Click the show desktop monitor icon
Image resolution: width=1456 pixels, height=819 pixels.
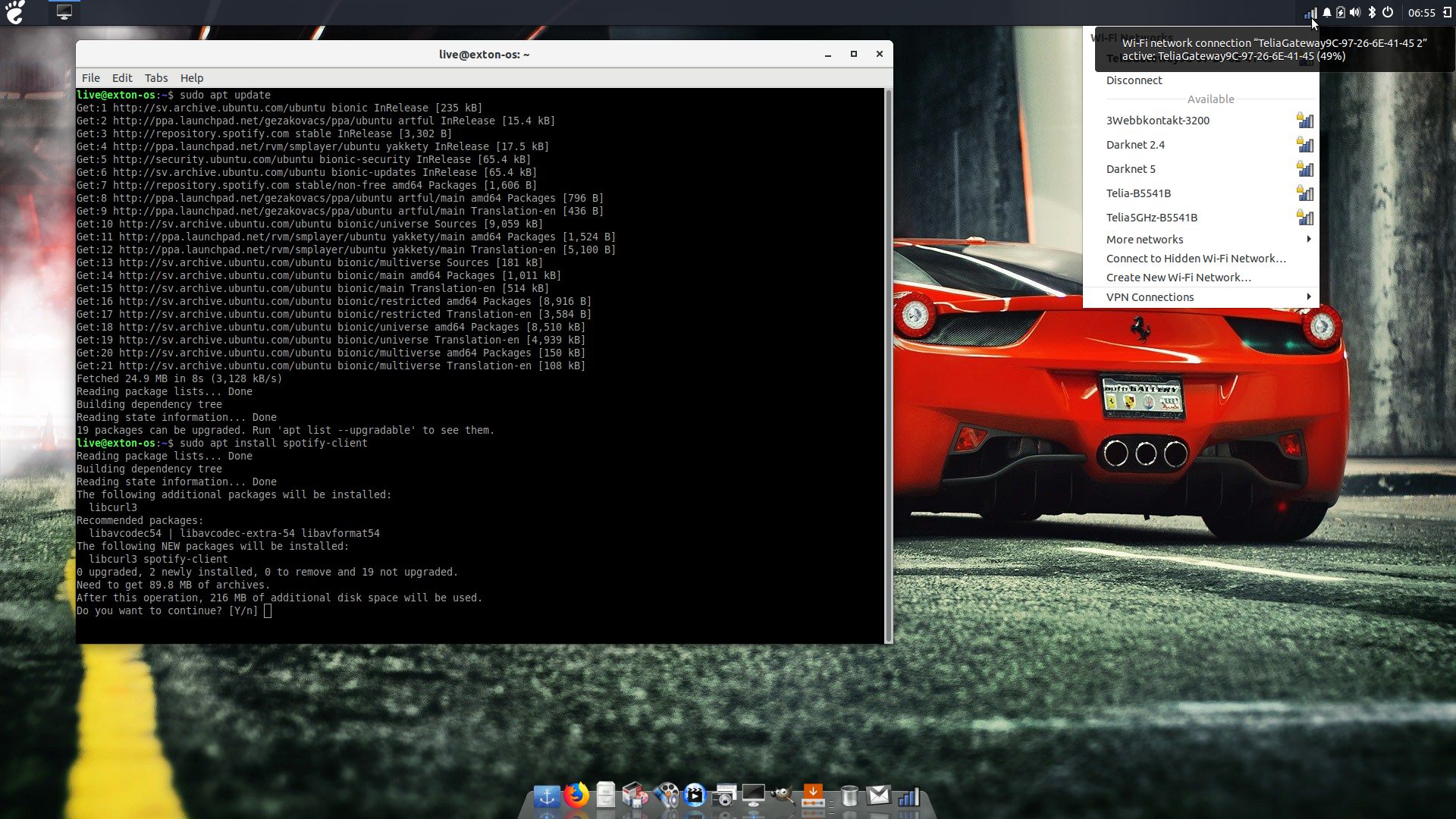64,12
